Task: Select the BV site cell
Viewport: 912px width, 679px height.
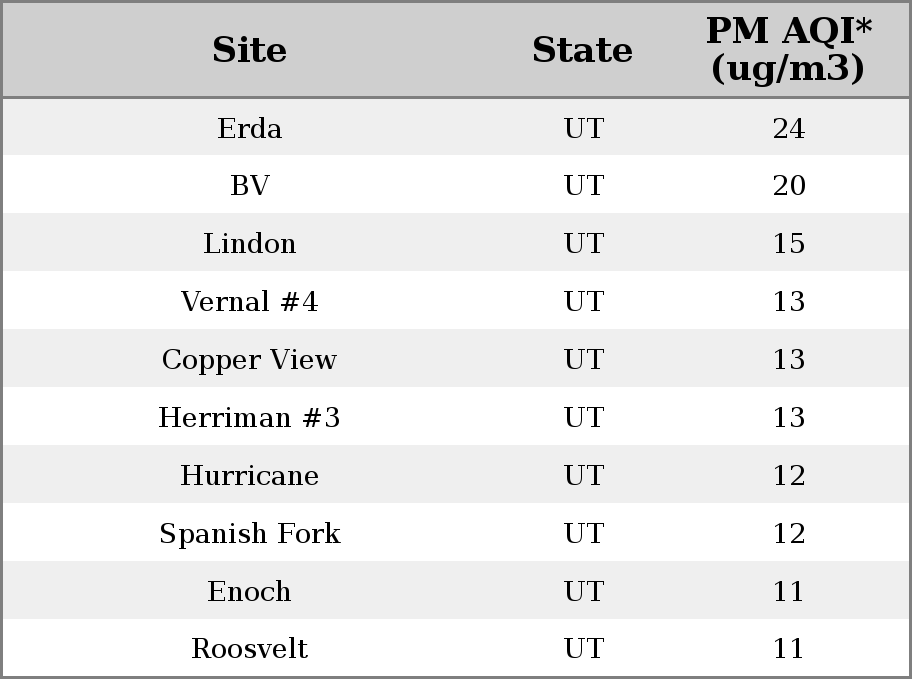Action: (x=250, y=186)
